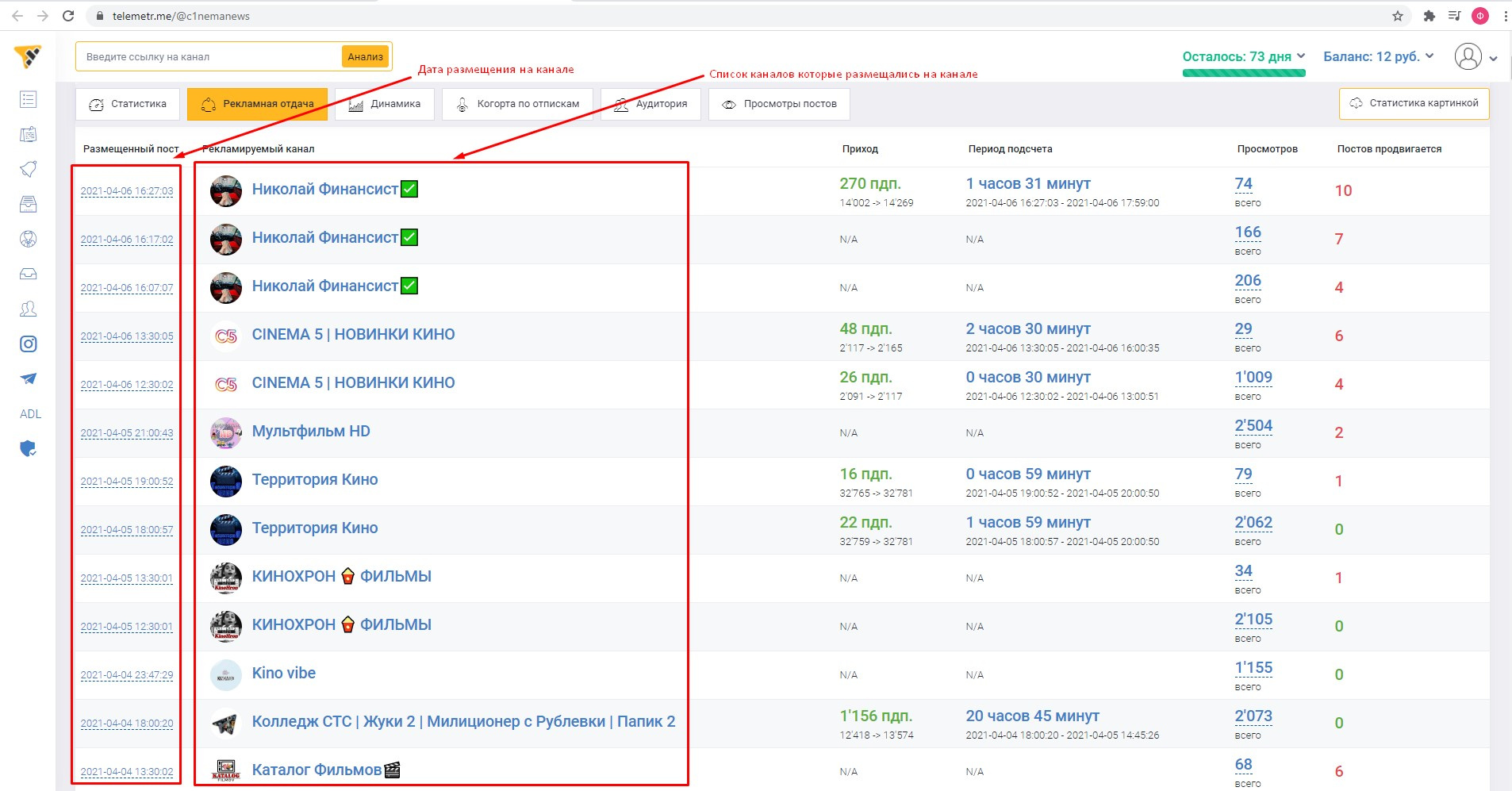This screenshot has height=791, width=1512.
Task: Click the Колледж СТС paper-plane avatar
Action: (226, 724)
